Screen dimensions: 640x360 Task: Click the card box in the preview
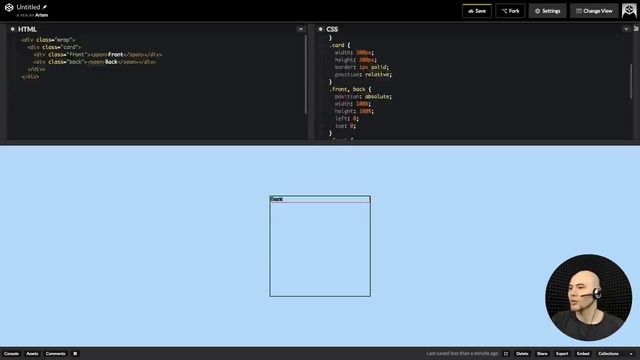click(x=320, y=246)
